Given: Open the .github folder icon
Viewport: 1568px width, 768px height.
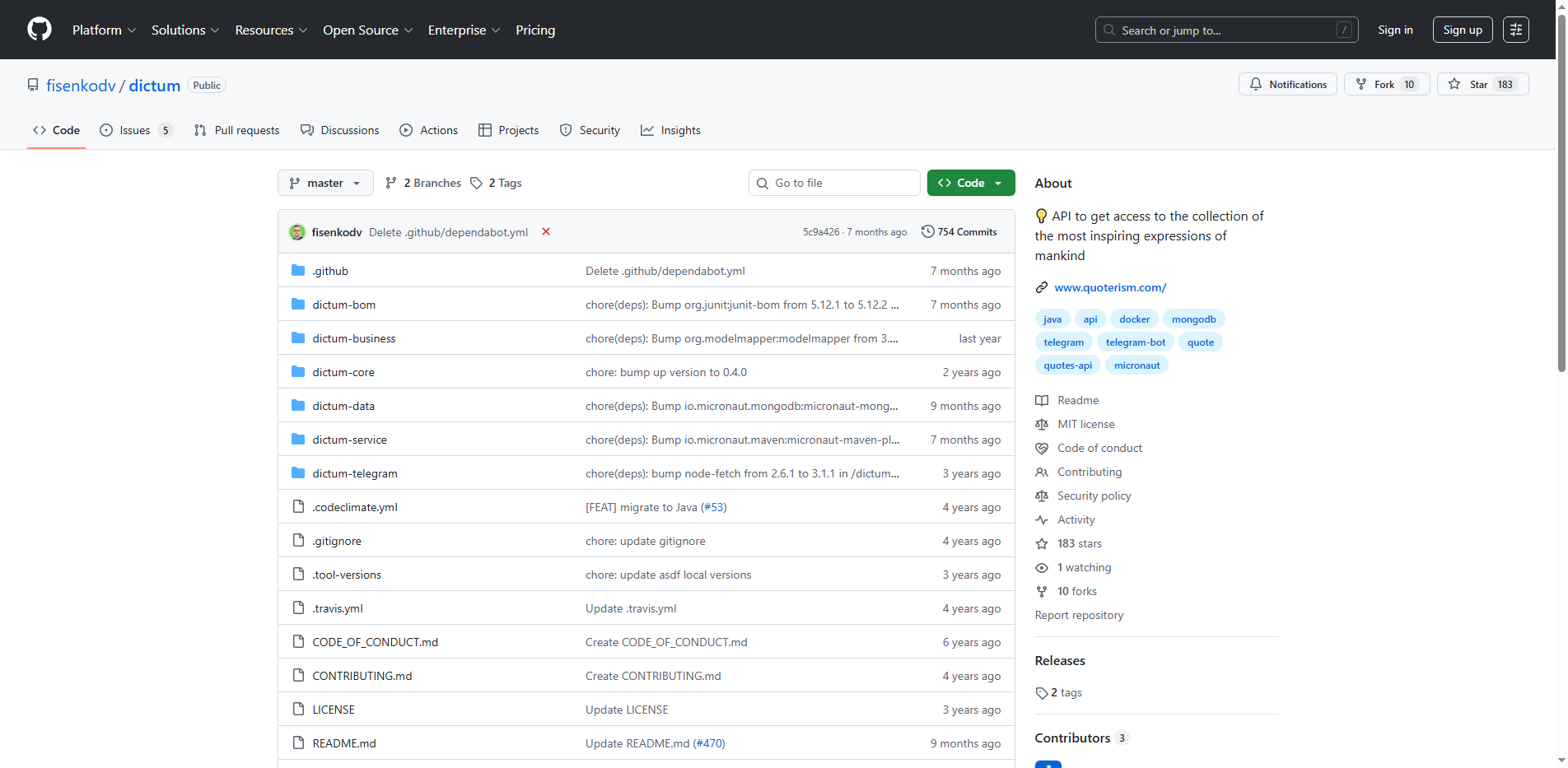Looking at the screenshot, I should click(x=298, y=271).
